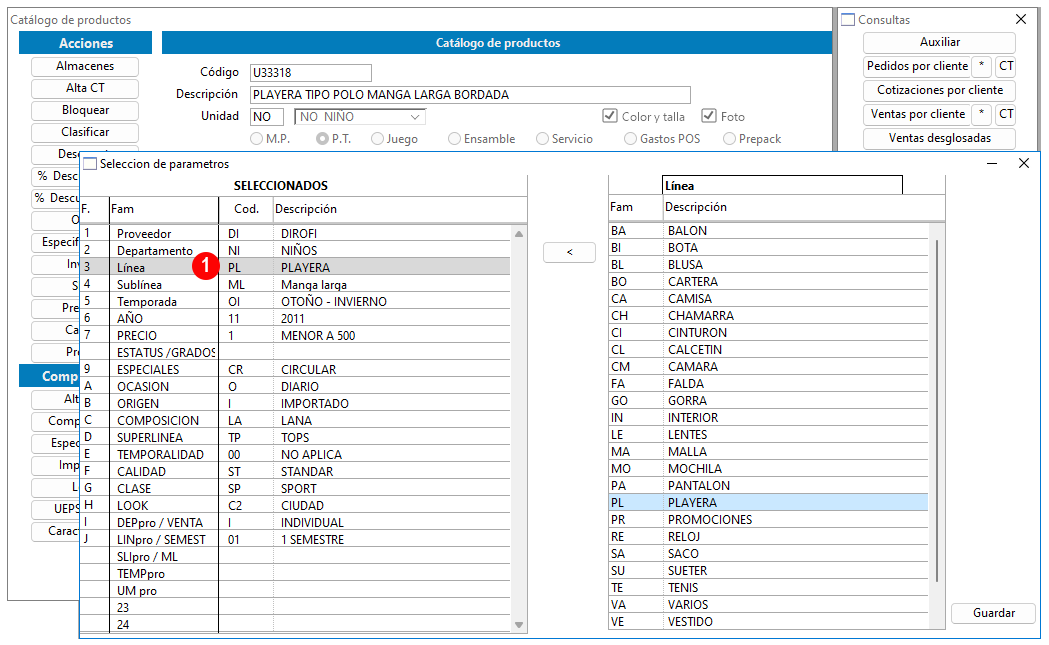Click the Línea search field
This screenshot has height=645, width=1049.
pyautogui.click(x=782, y=185)
